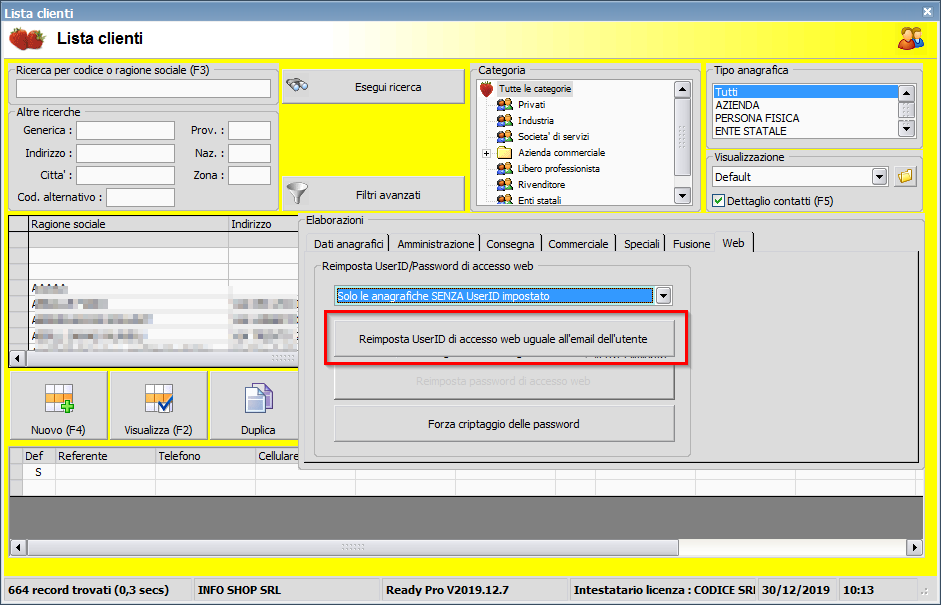Image resolution: width=941 pixels, height=605 pixels.
Task: Click the people icon next to Rivenditore
Action: 505,184
